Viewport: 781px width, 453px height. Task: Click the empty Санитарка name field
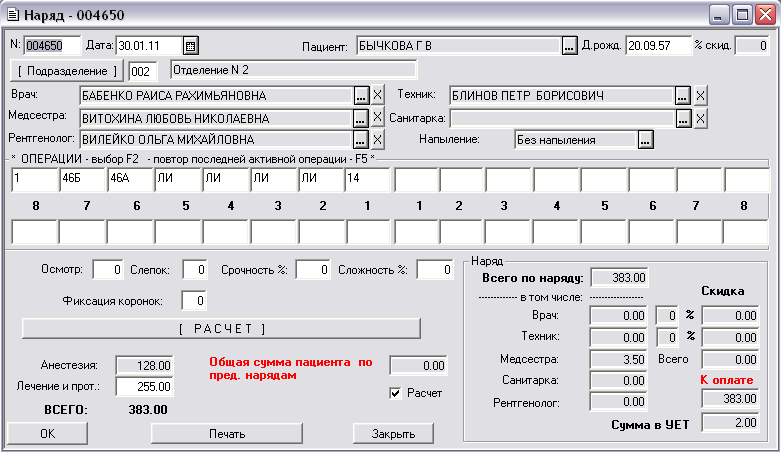pyautogui.click(x=563, y=119)
